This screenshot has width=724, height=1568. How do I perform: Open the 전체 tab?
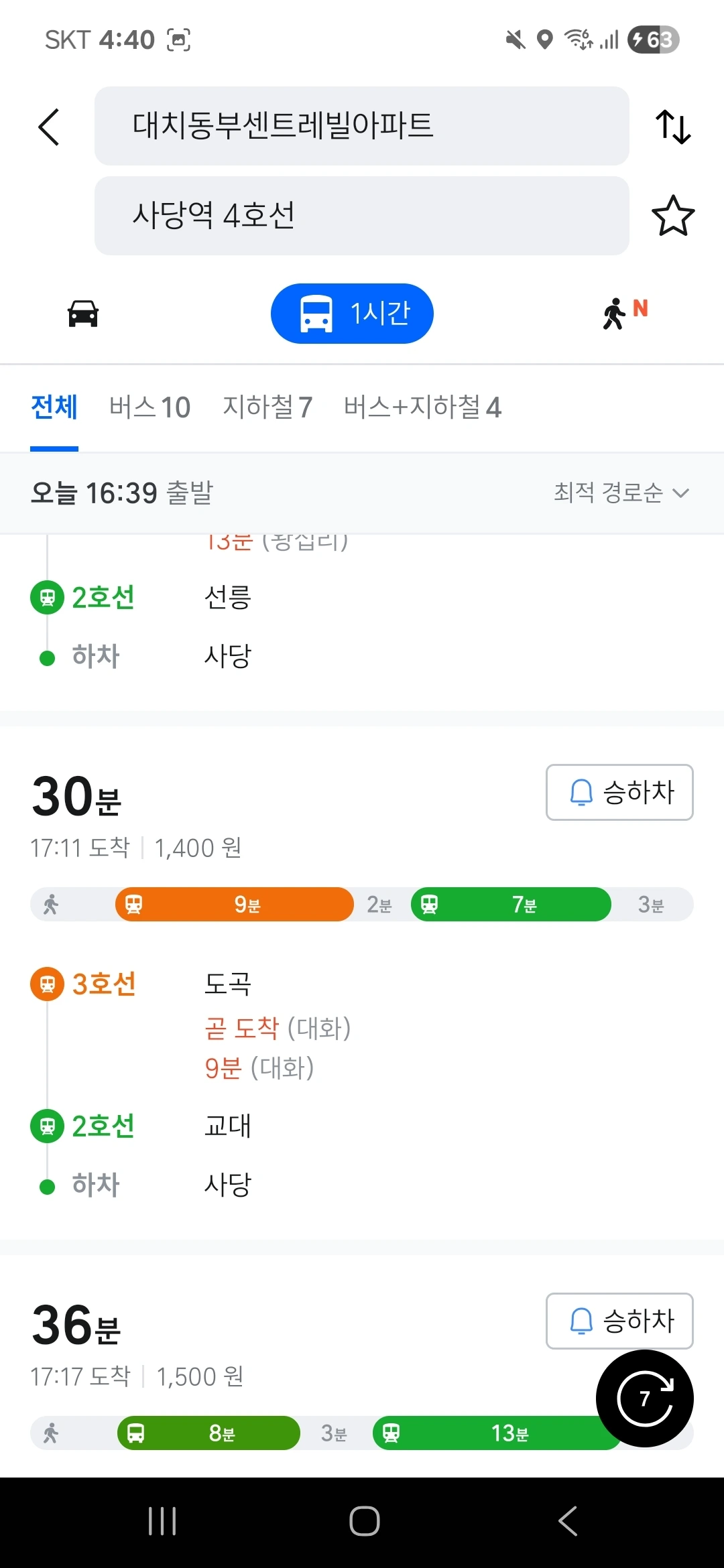click(x=54, y=407)
